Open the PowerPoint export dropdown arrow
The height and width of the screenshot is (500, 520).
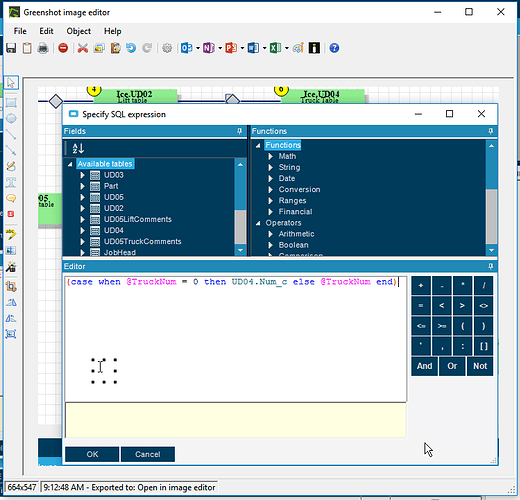[x=242, y=48]
